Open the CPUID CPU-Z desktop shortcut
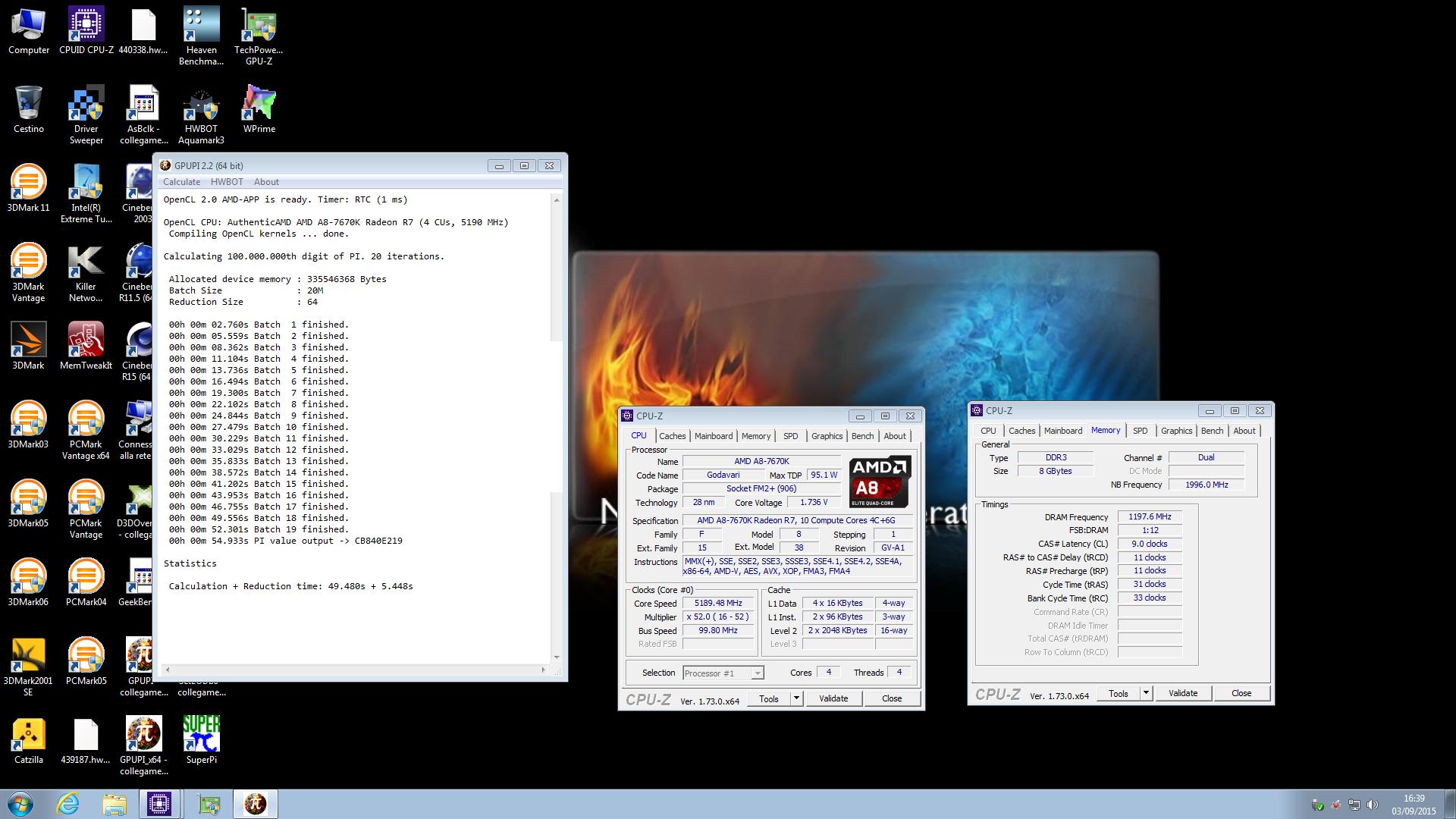Viewport: 1456px width, 819px height. (86, 32)
